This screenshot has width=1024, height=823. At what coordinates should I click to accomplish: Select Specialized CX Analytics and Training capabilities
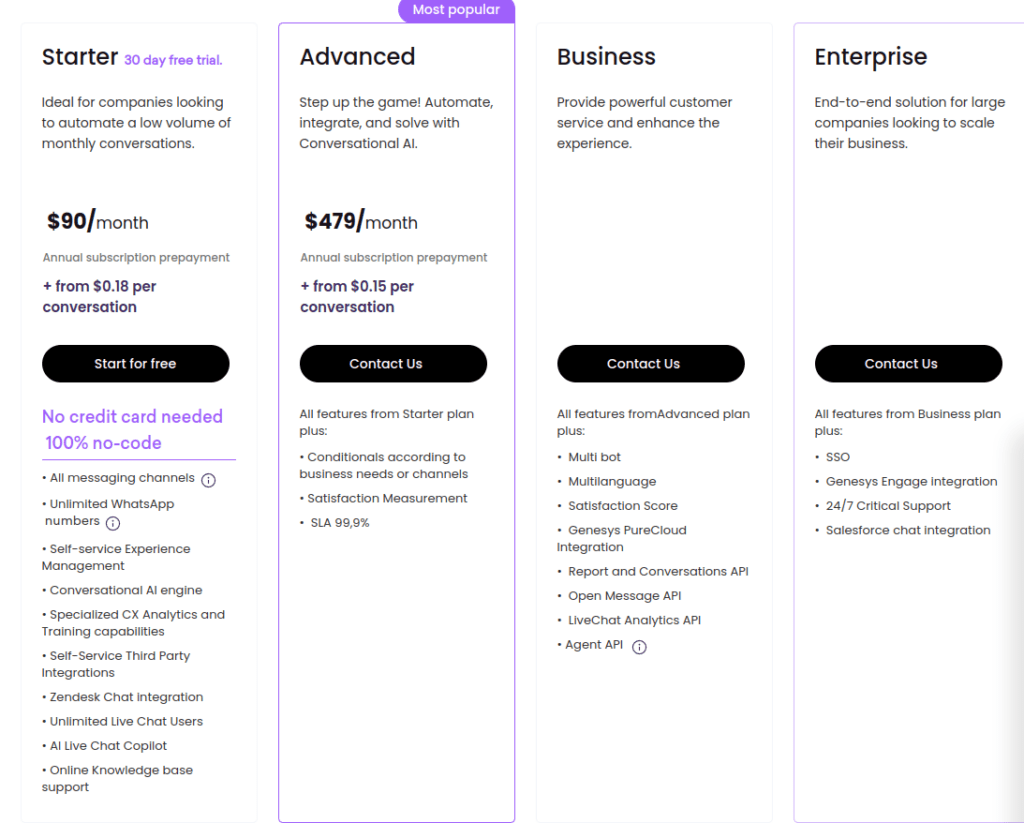coord(133,623)
